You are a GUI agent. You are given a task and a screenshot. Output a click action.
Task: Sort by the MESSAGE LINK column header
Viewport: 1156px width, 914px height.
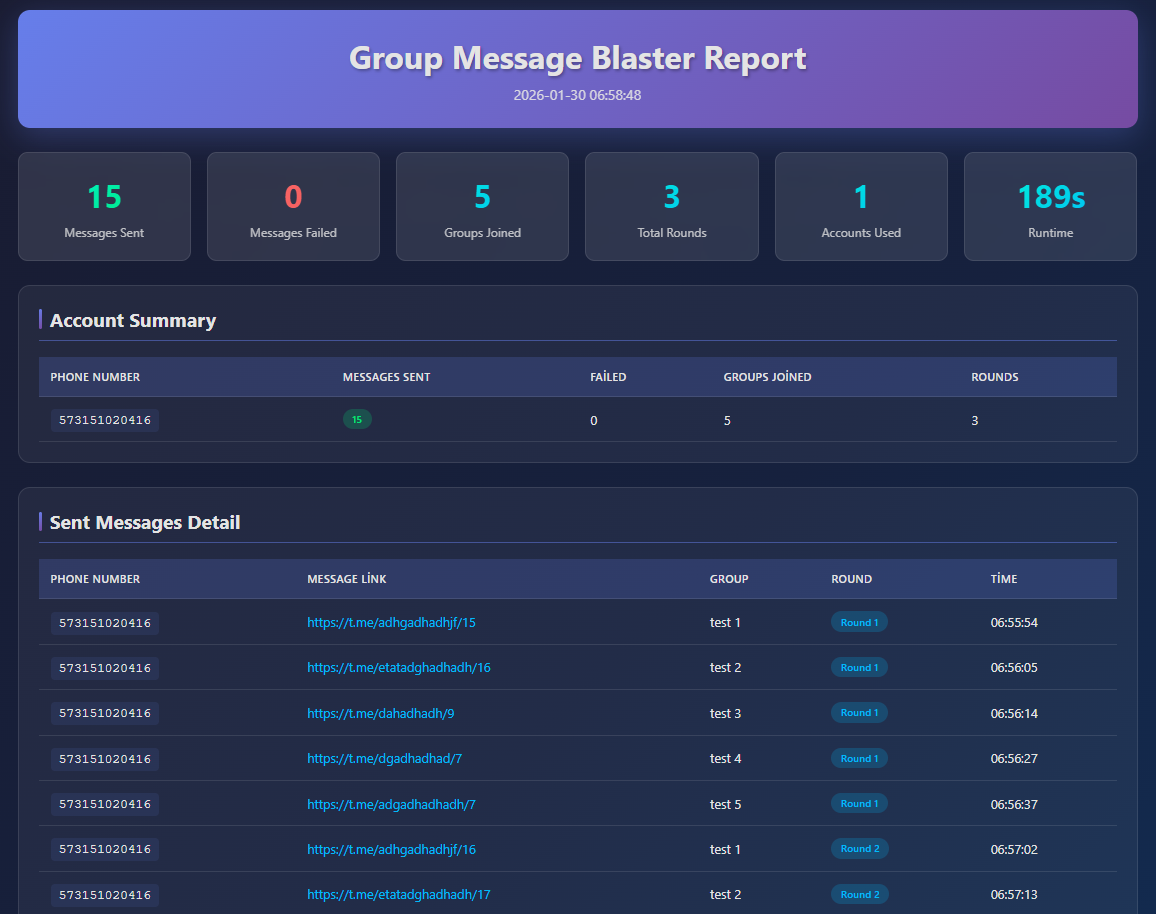point(346,579)
